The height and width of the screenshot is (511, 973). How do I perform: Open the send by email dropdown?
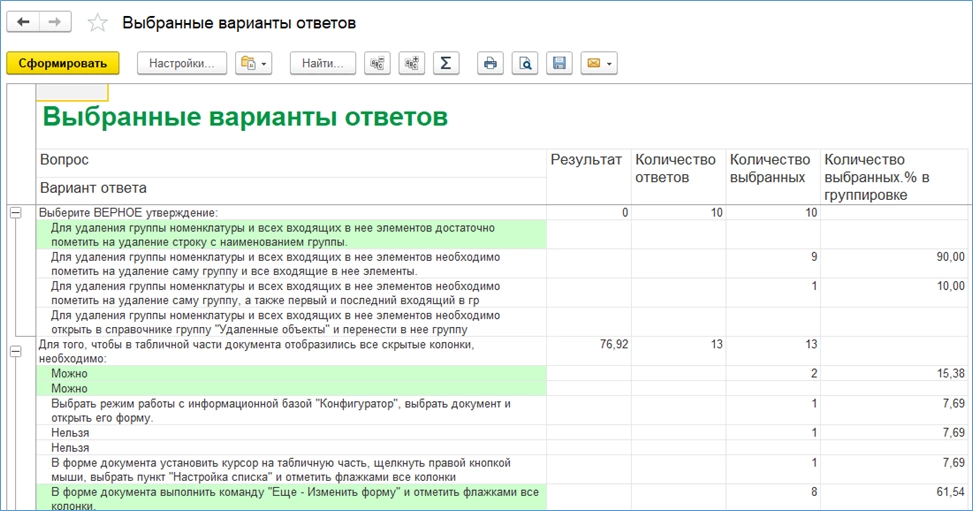(600, 63)
